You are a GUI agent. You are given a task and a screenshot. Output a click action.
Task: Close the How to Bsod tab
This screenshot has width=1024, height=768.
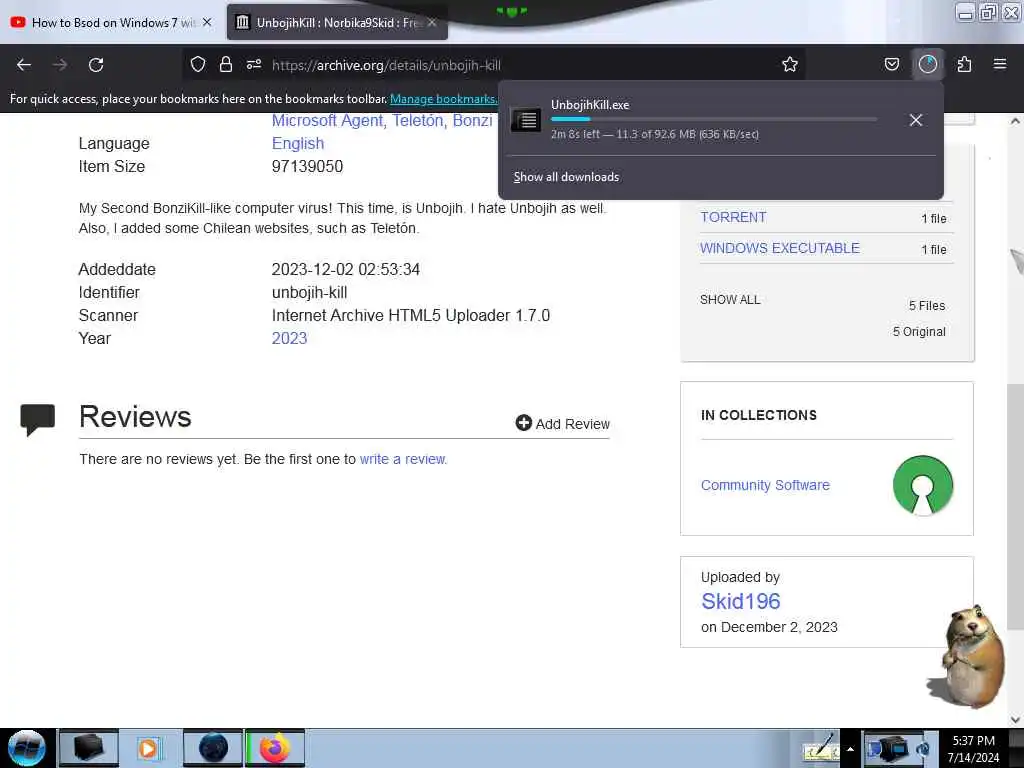pos(207,22)
